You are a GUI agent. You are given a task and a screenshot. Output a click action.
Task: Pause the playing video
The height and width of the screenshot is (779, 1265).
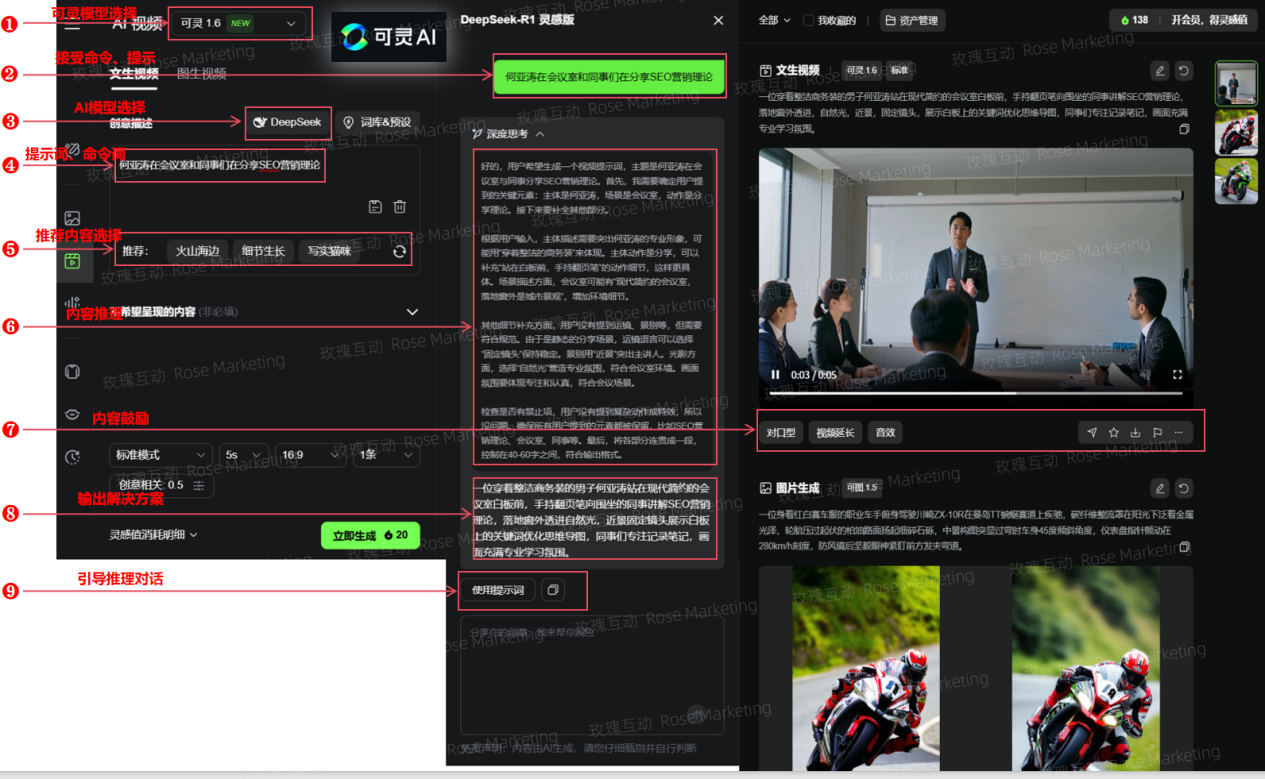(775, 375)
